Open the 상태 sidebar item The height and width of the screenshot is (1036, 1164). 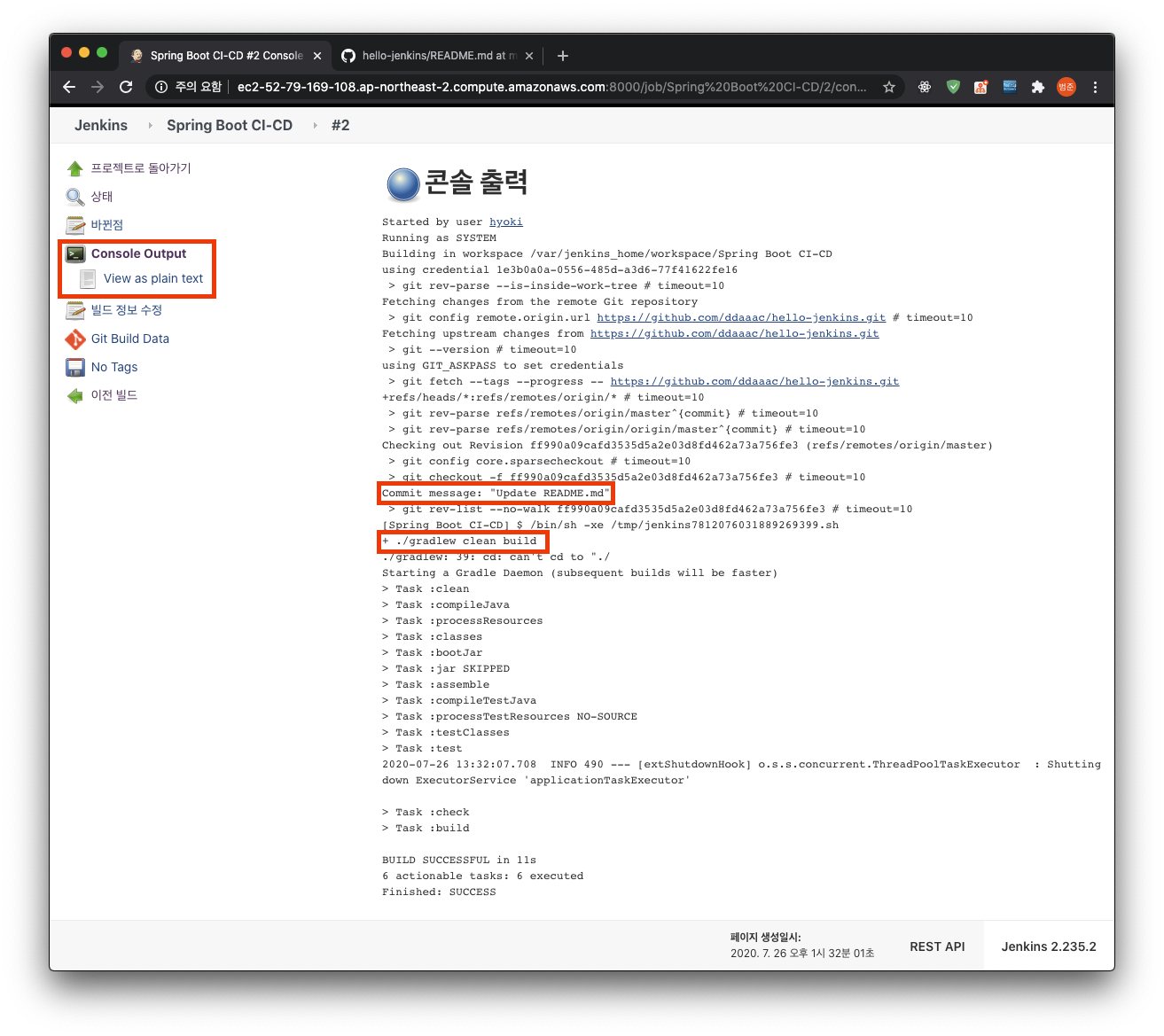[102, 197]
